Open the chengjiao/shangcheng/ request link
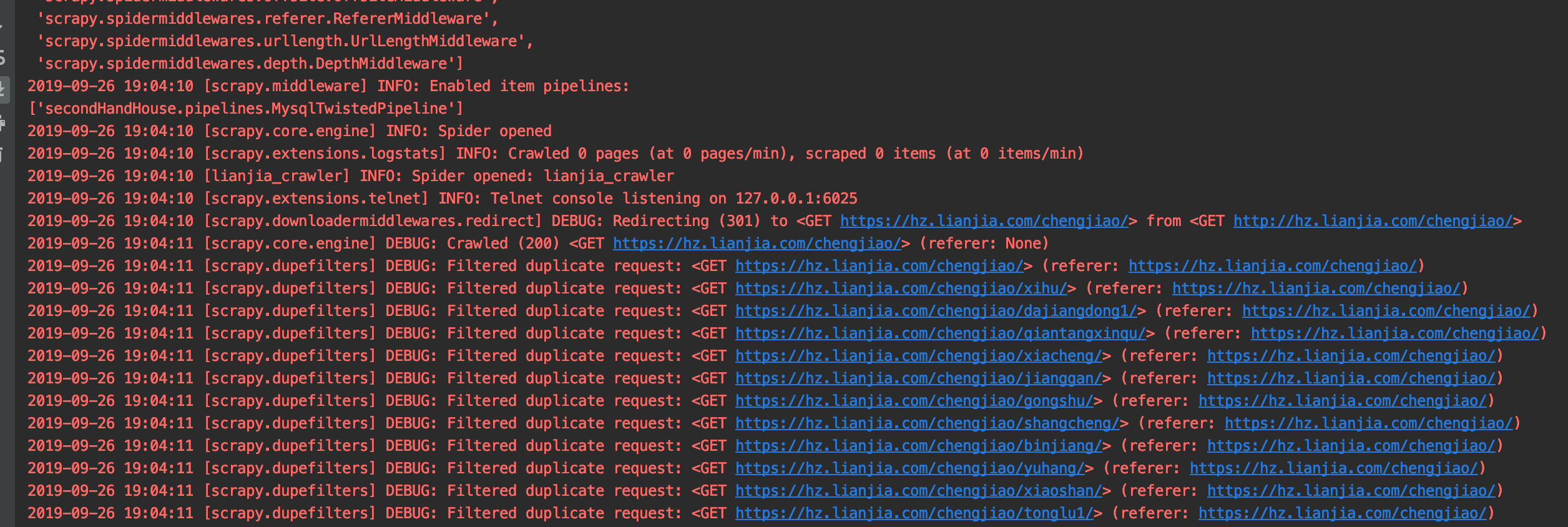Viewport: 1568px width, 527px height. 928,423
